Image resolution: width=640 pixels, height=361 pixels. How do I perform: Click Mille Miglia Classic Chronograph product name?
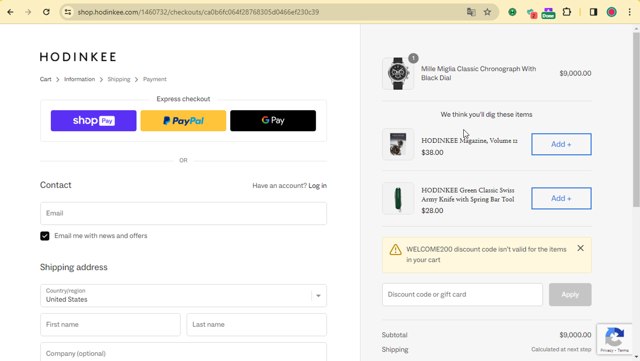click(478, 74)
